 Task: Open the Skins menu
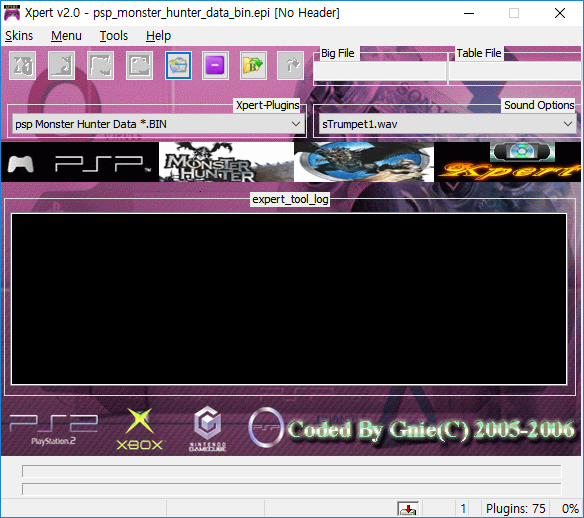click(19, 36)
